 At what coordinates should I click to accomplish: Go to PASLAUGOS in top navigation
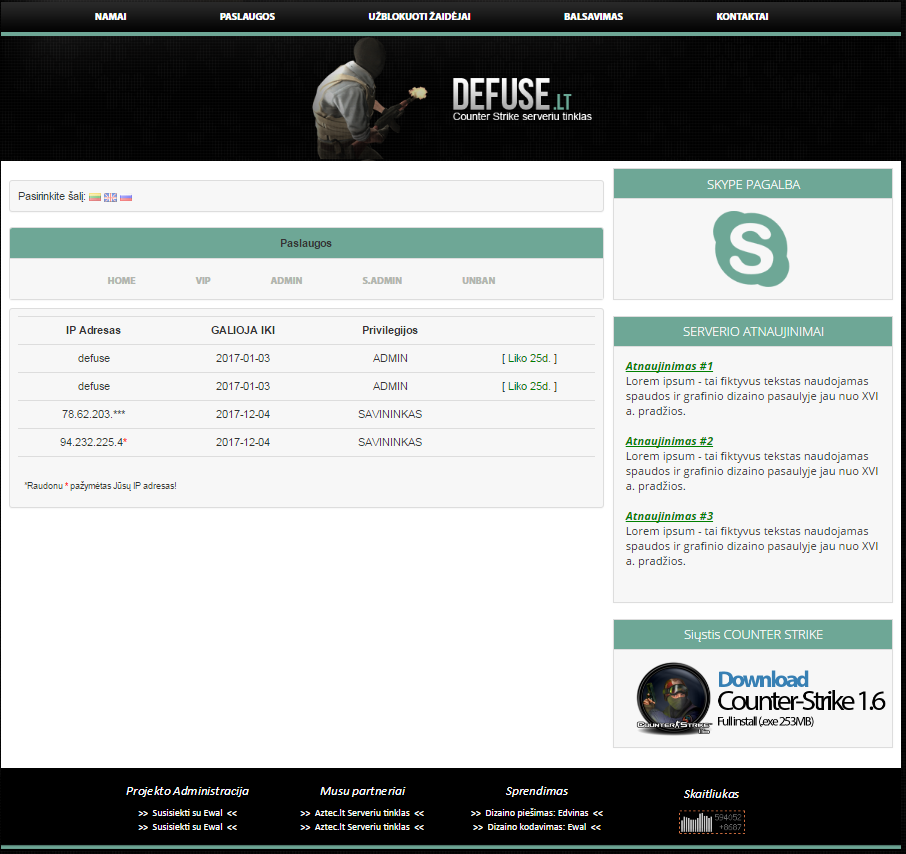(x=247, y=16)
